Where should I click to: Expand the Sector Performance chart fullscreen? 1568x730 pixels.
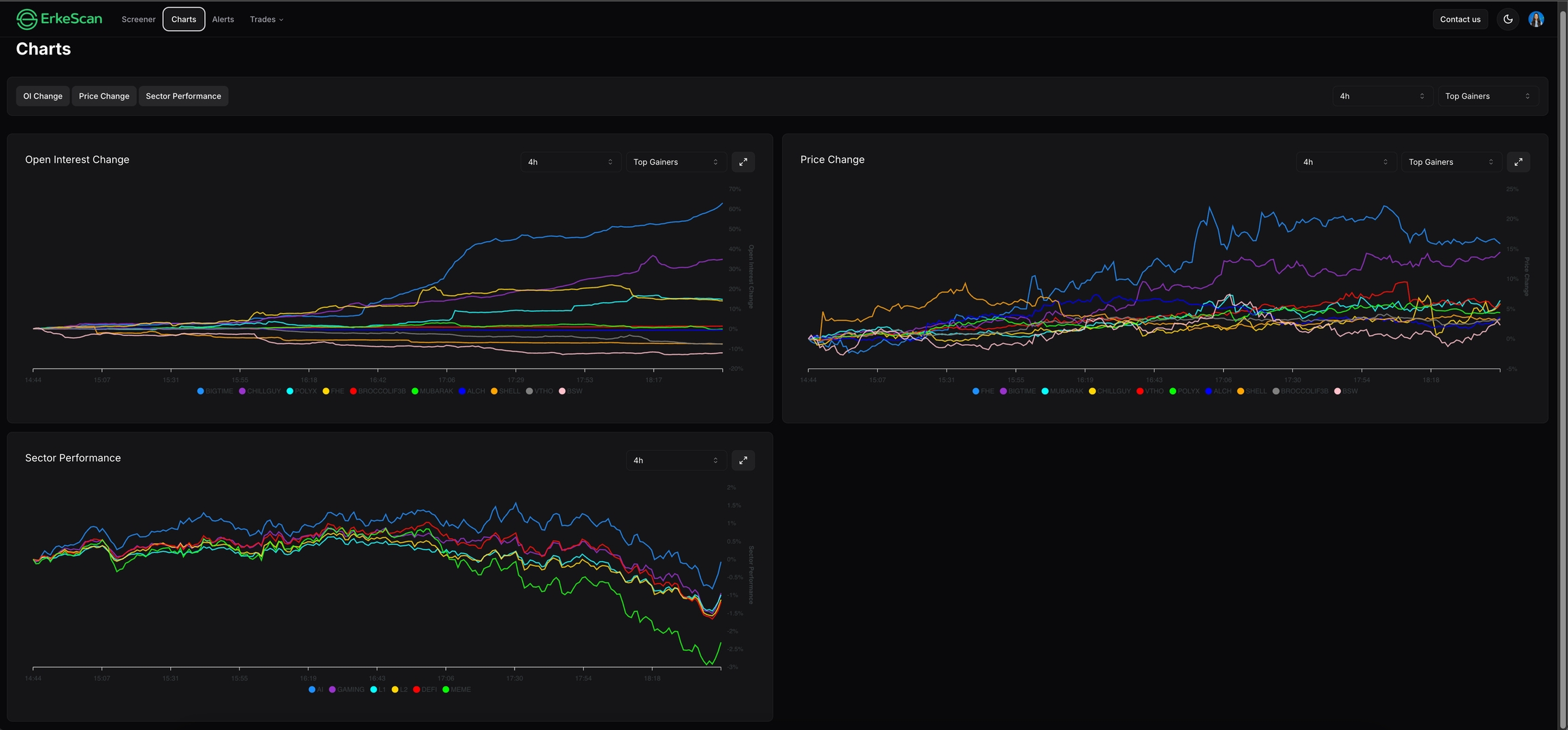click(x=743, y=460)
